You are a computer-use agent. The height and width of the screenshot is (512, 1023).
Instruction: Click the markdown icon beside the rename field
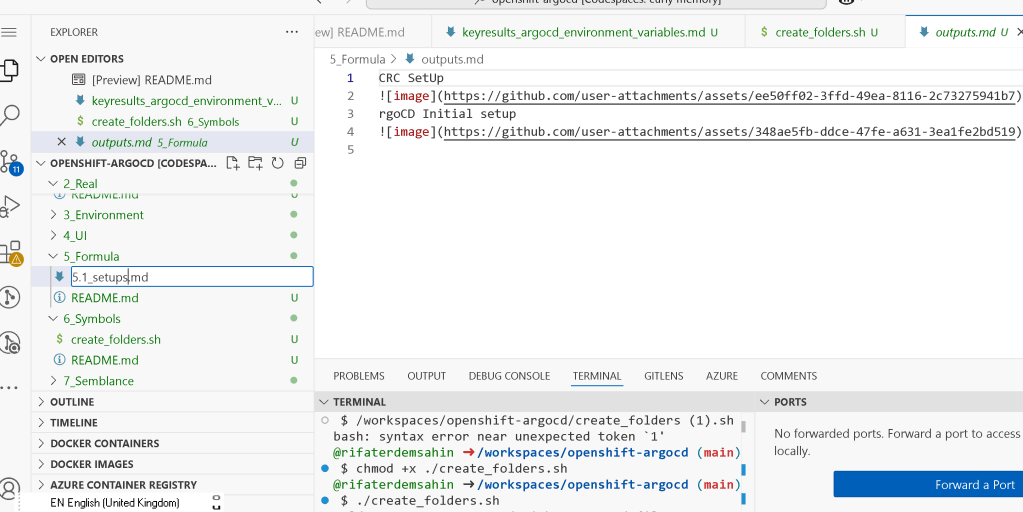pos(59,277)
